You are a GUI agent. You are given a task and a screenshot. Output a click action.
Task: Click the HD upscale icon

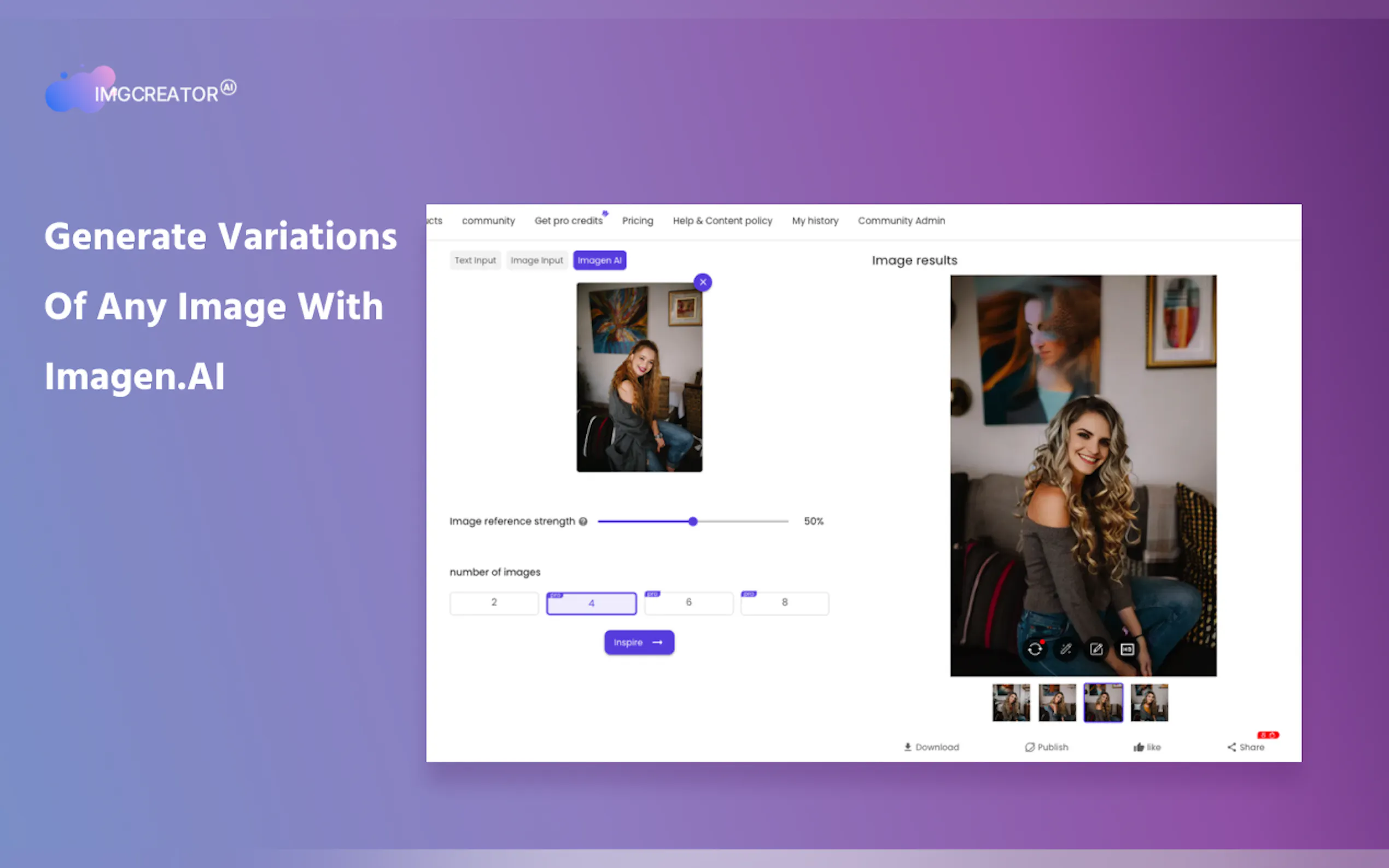coord(1127,649)
